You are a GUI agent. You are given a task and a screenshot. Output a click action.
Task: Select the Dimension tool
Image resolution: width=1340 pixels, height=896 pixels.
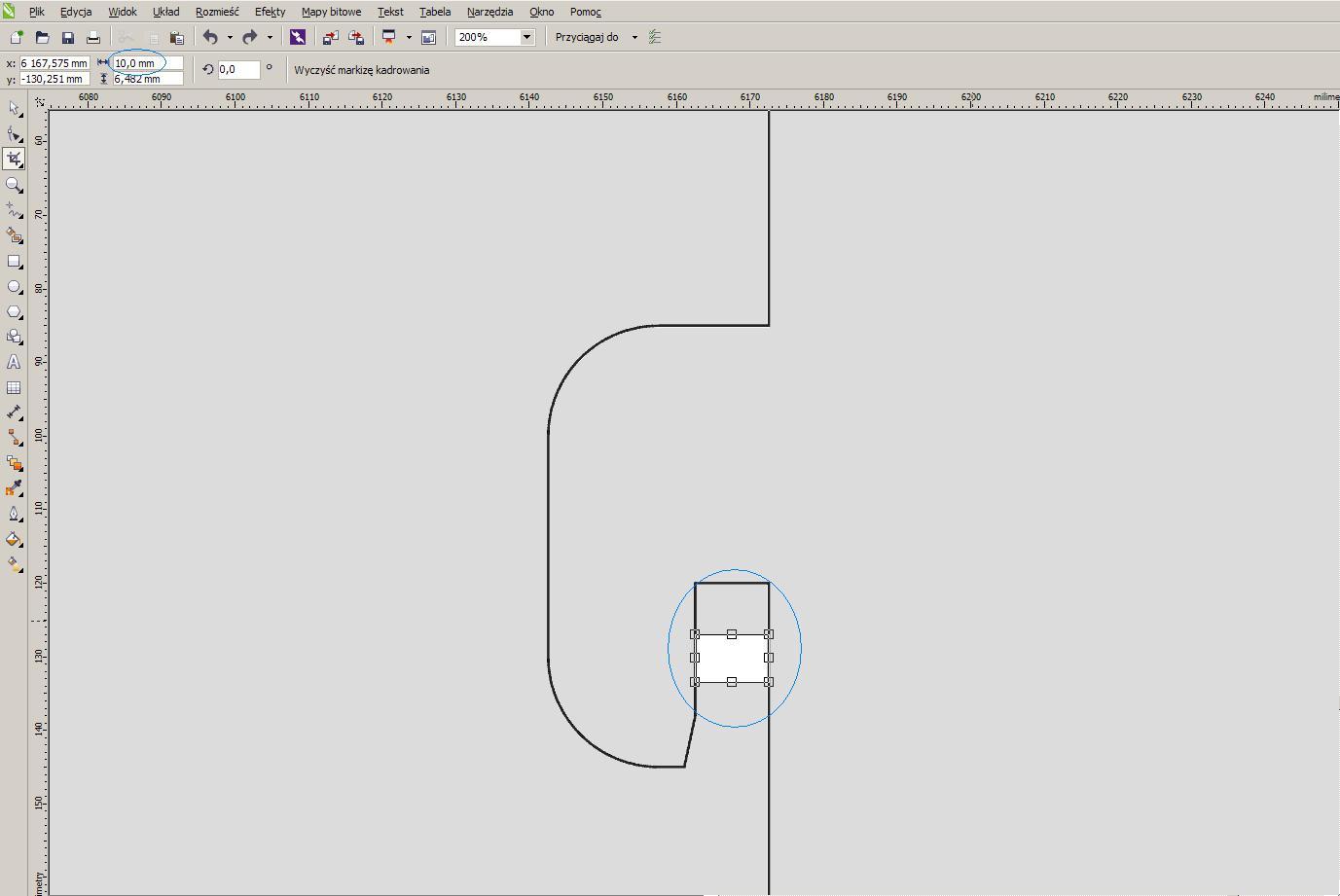point(14,412)
